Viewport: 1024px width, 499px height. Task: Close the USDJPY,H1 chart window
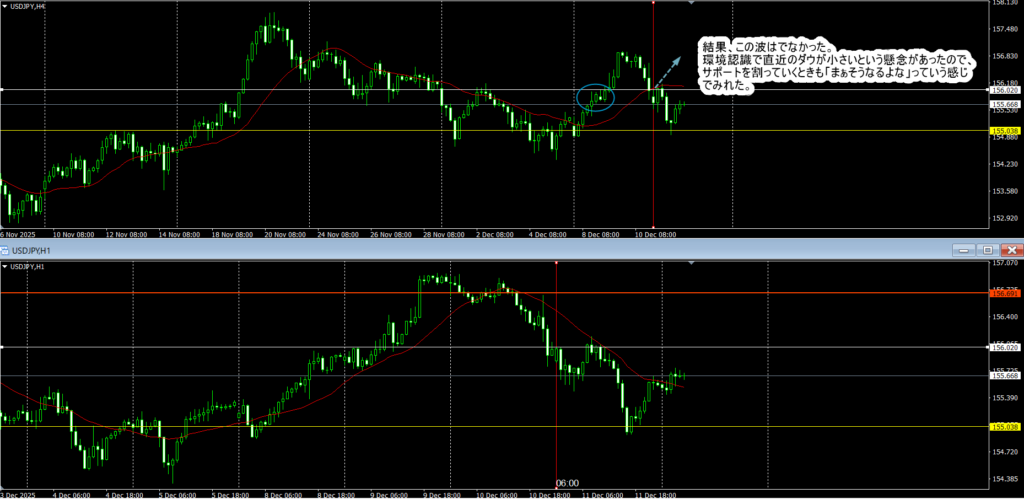click(x=1011, y=249)
